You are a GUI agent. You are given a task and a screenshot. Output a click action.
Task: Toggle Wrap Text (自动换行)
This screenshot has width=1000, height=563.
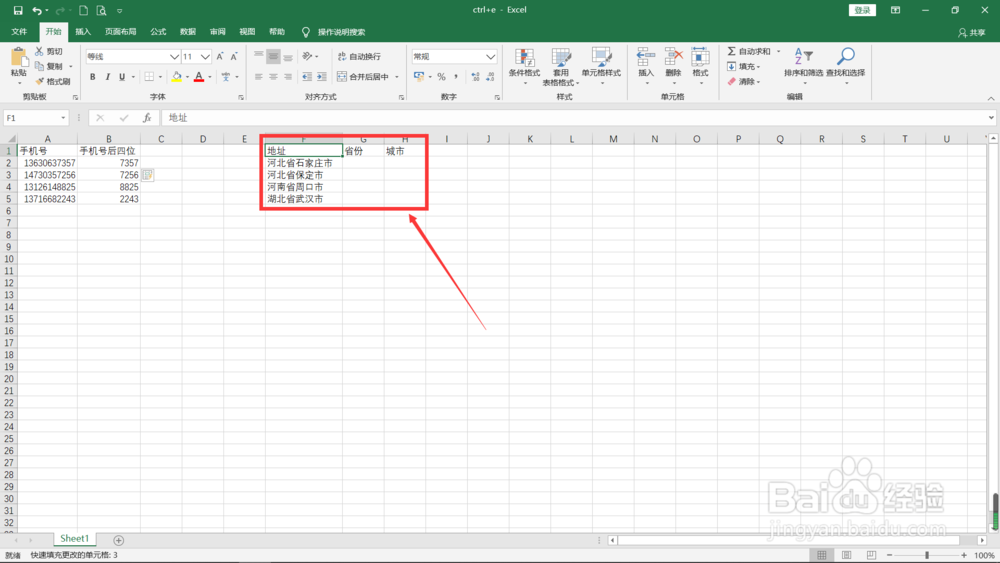[359, 57]
